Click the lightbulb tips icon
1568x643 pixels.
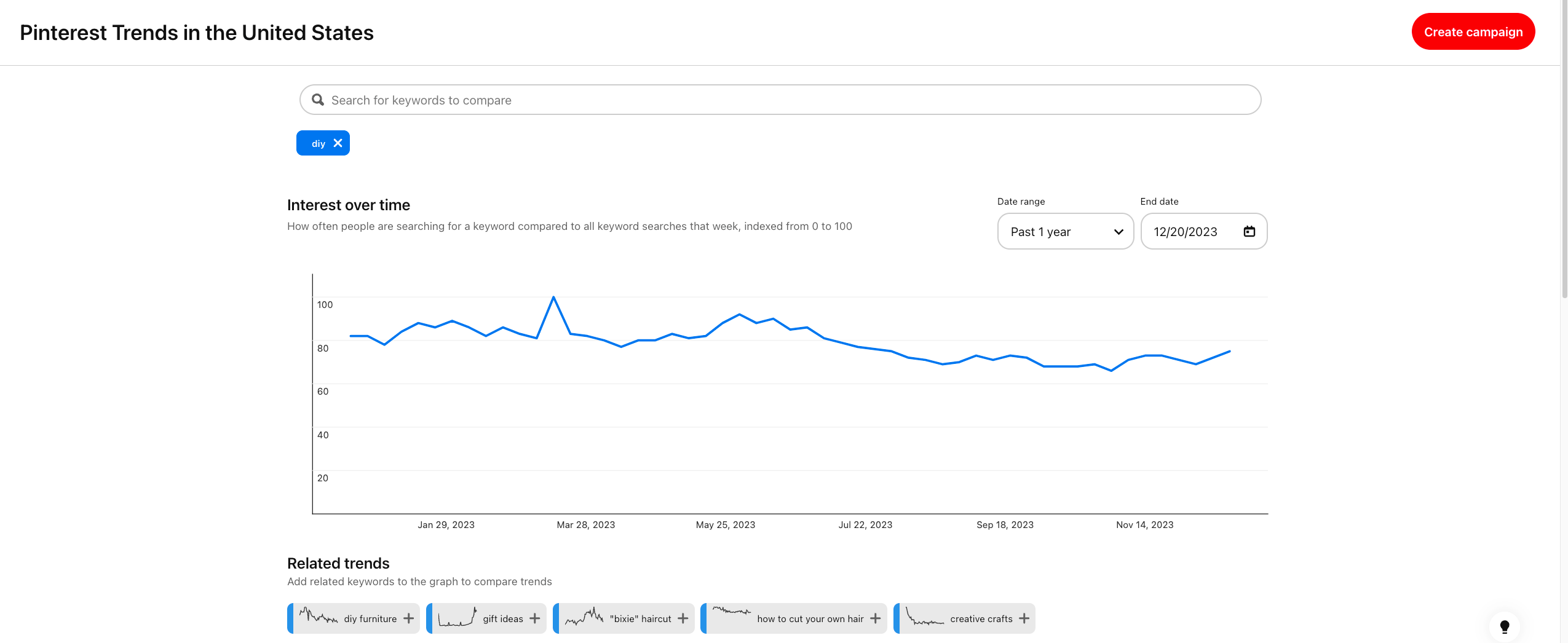tap(1504, 626)
